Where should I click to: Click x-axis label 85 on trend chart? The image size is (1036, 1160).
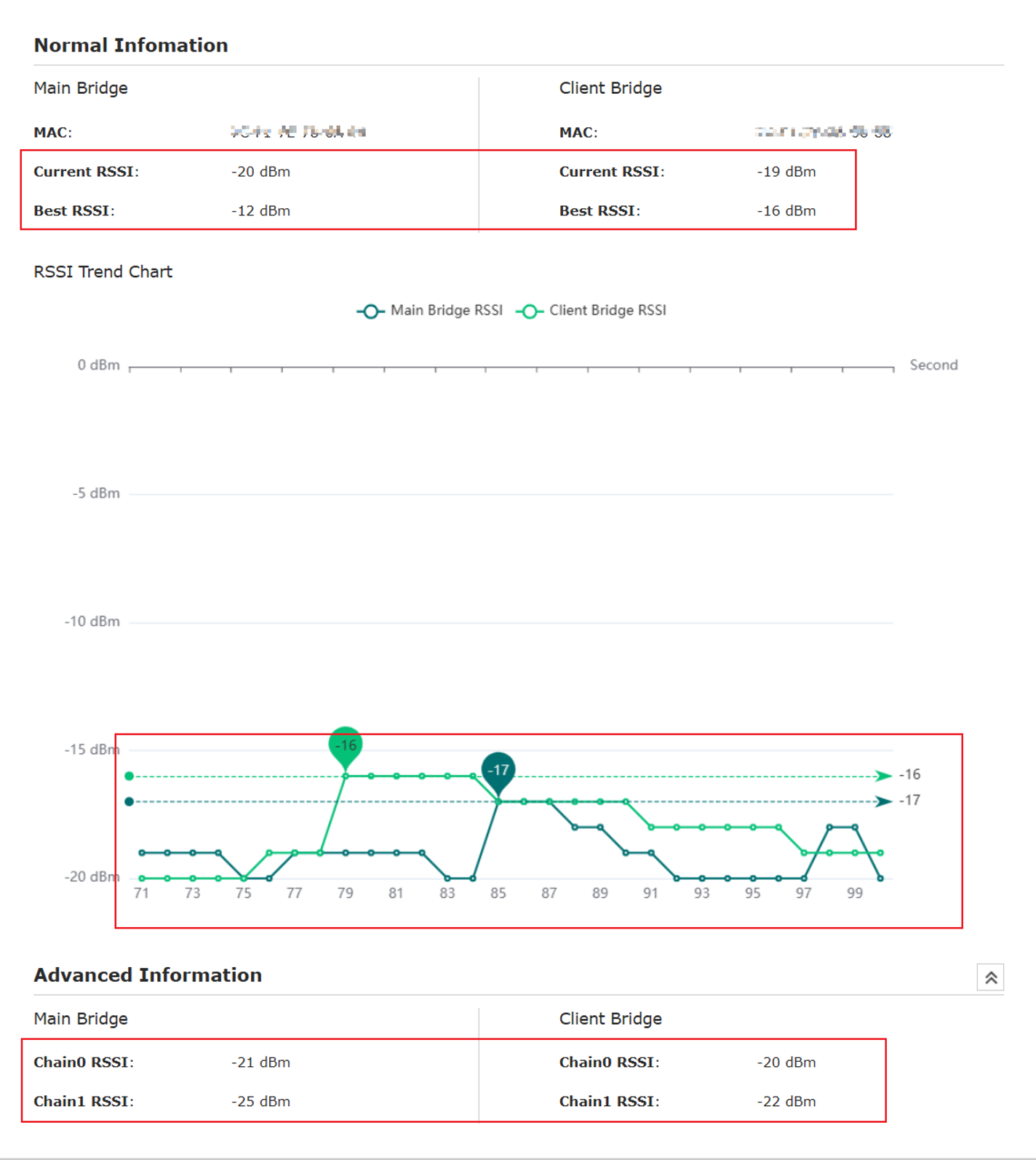[498, 893]
